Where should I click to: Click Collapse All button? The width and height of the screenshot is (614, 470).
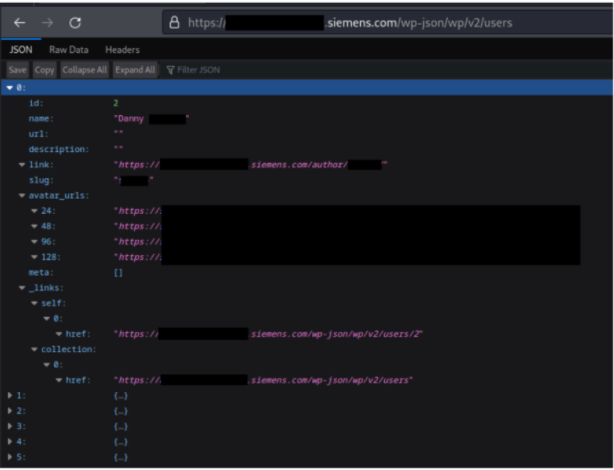(85, 70)
